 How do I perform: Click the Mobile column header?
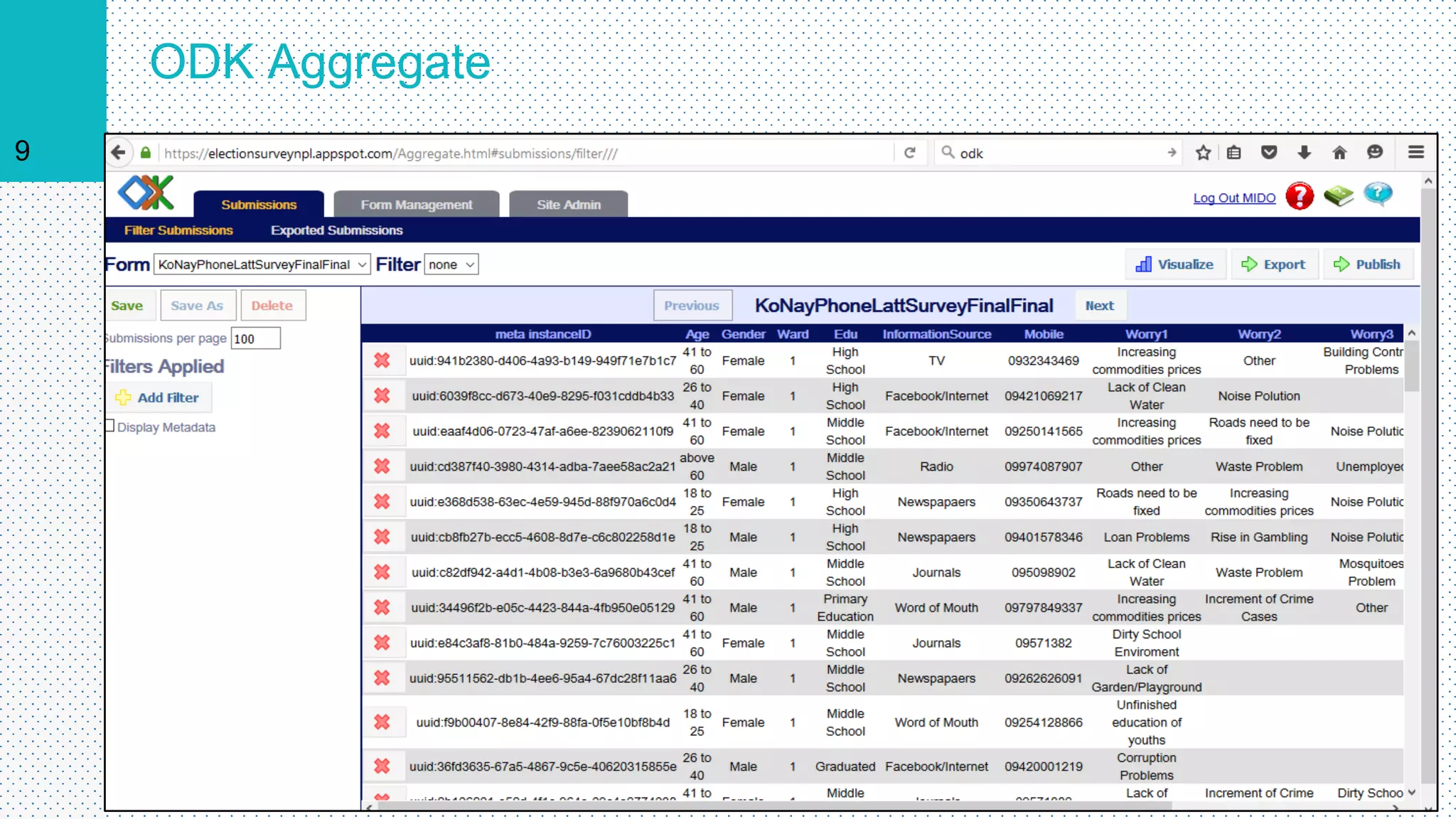tap(1044, 334)
